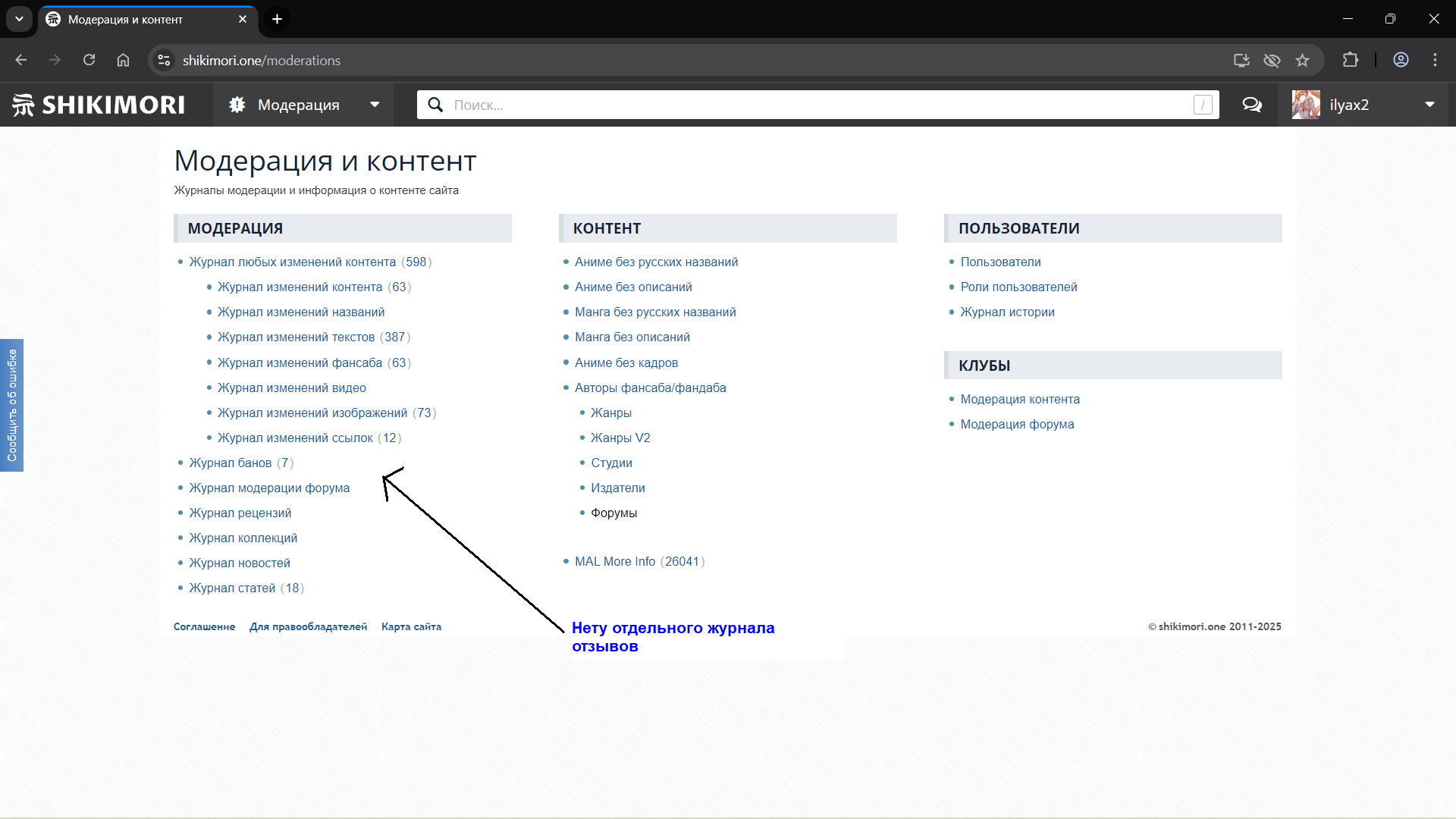
Task: Click the Shikimori logo icon
Action: coord(23,105)
